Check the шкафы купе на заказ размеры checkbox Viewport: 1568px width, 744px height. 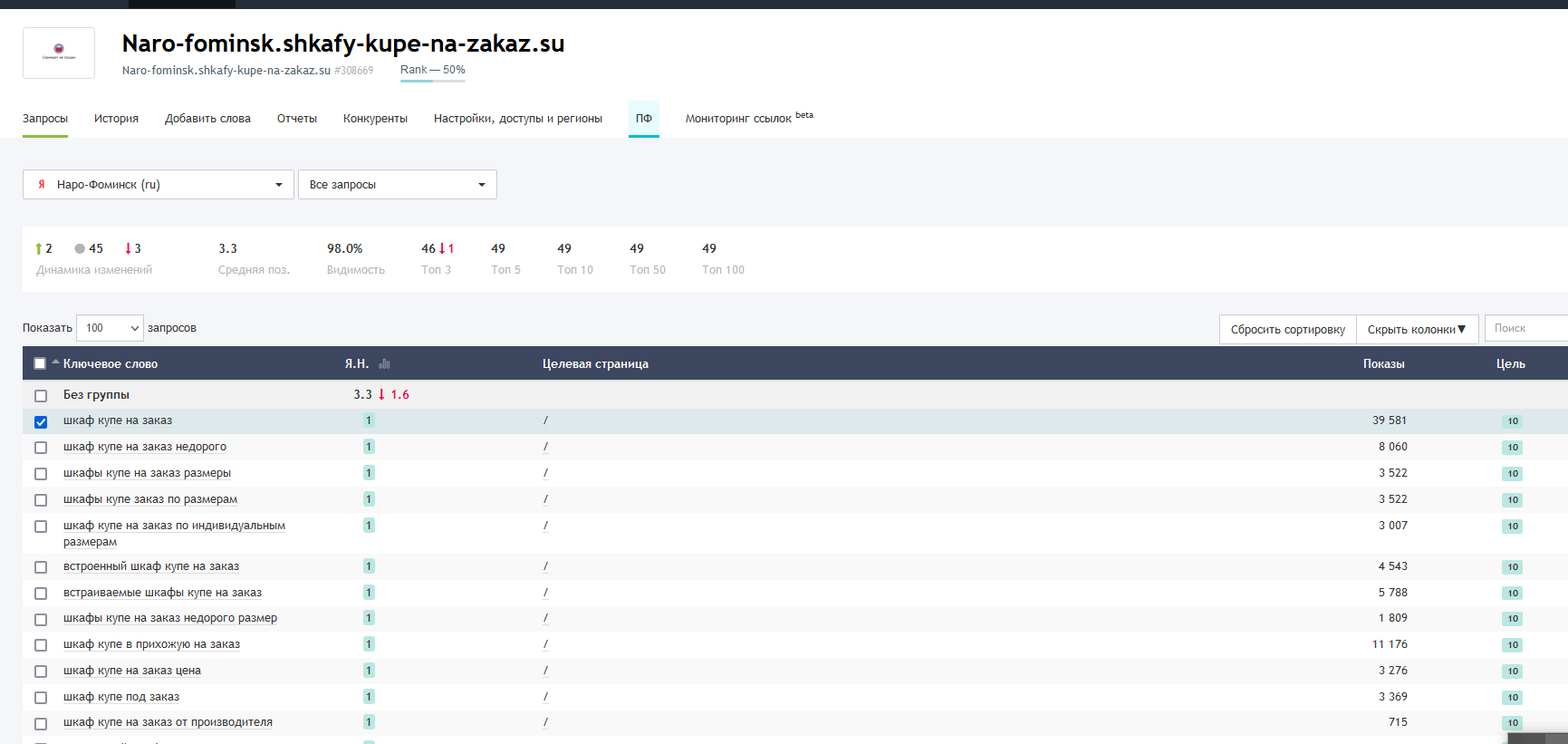(41, 474)
